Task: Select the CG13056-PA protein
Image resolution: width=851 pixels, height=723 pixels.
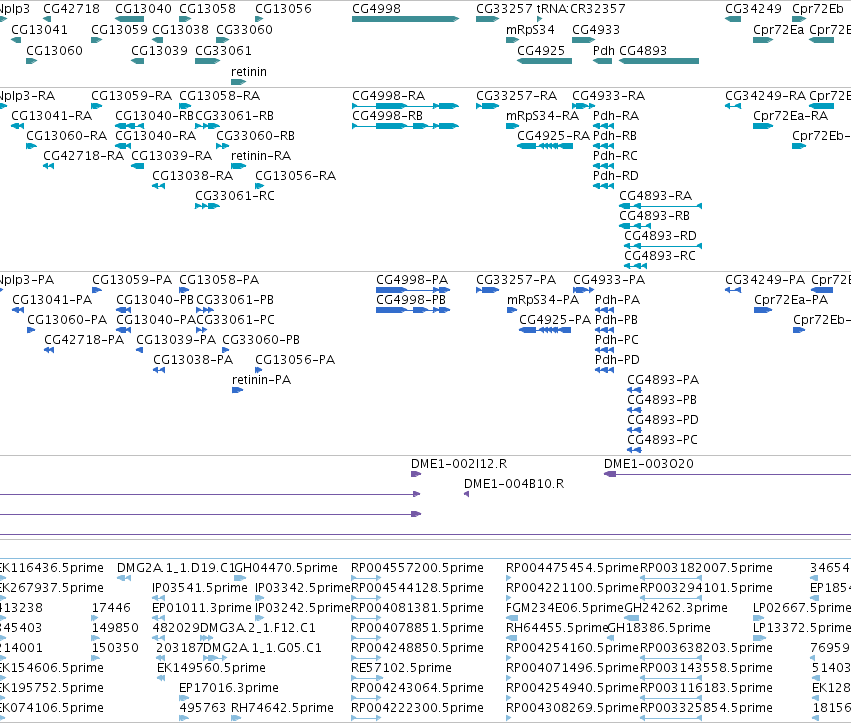Action: pyautogui.click(x=258, y=370)
